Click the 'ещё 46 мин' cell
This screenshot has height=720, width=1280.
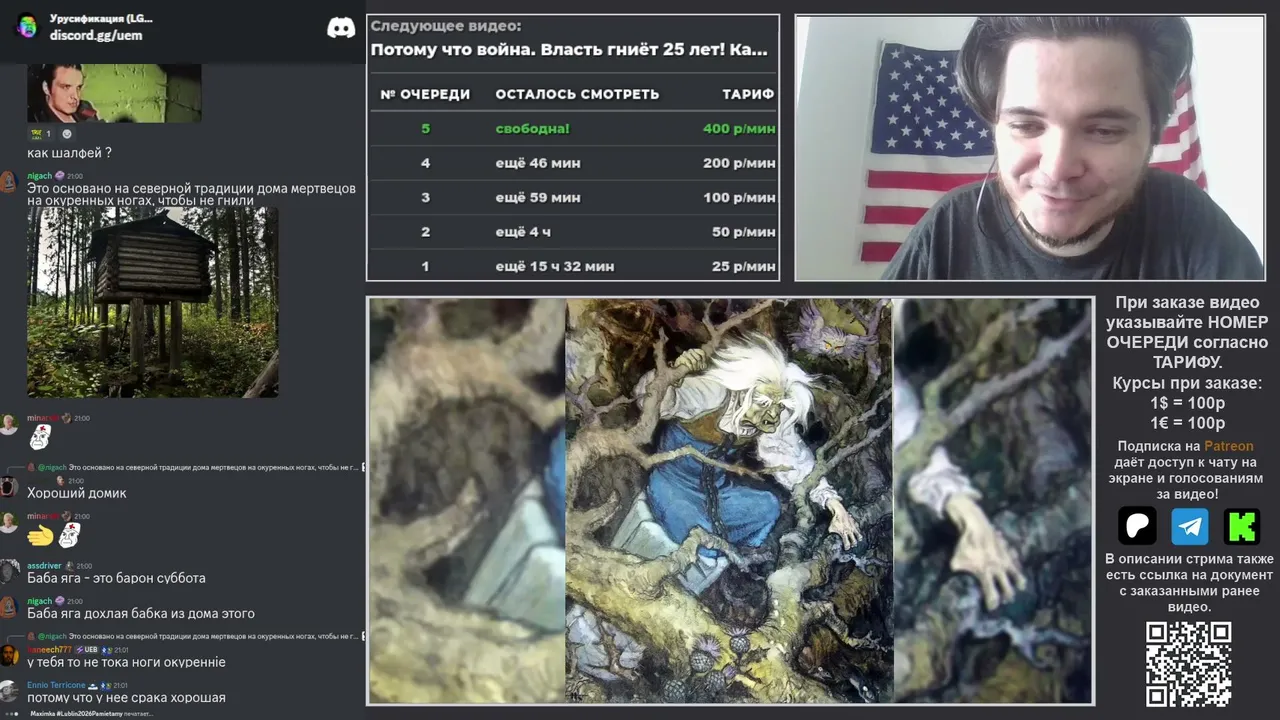click(x=538, y=163)
